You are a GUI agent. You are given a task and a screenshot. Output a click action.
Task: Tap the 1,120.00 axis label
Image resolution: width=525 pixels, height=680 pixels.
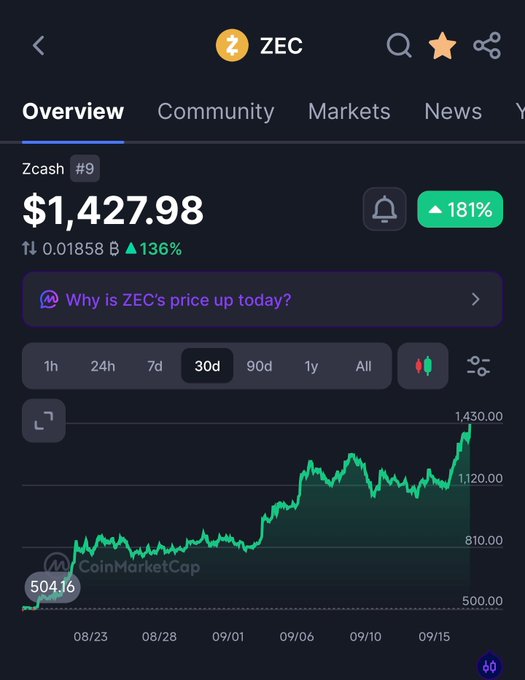(480, 478)
